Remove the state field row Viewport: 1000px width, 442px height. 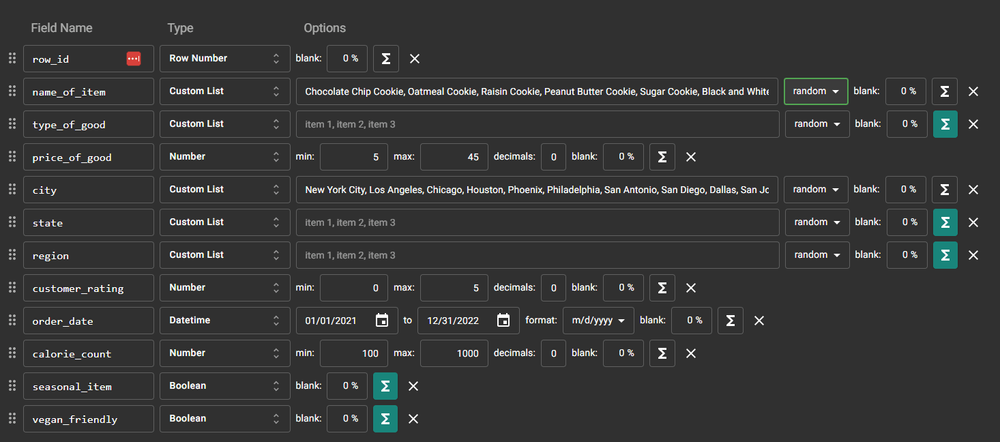click(973, 223)
